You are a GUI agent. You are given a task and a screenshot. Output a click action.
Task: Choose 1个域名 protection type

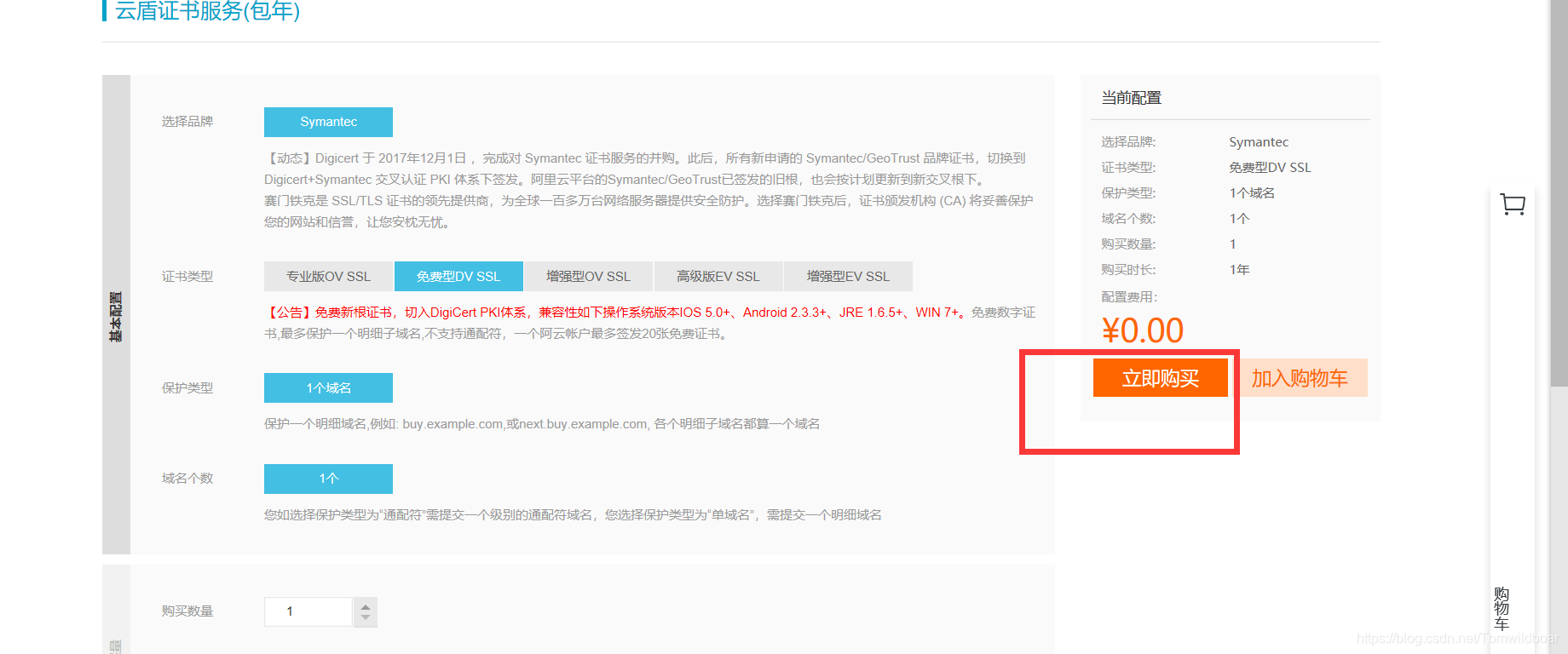click(328, 387)
